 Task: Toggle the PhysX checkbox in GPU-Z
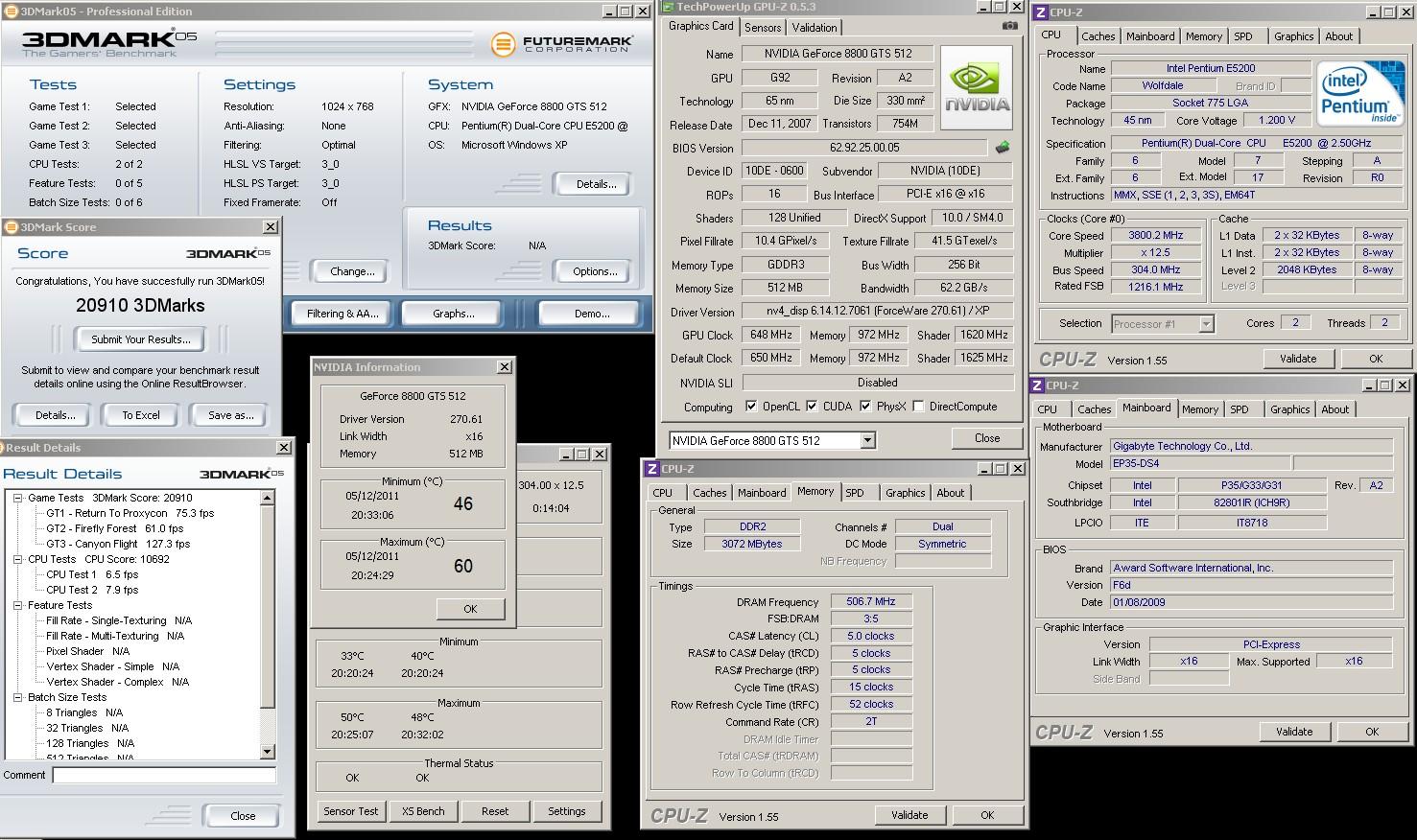865,407
